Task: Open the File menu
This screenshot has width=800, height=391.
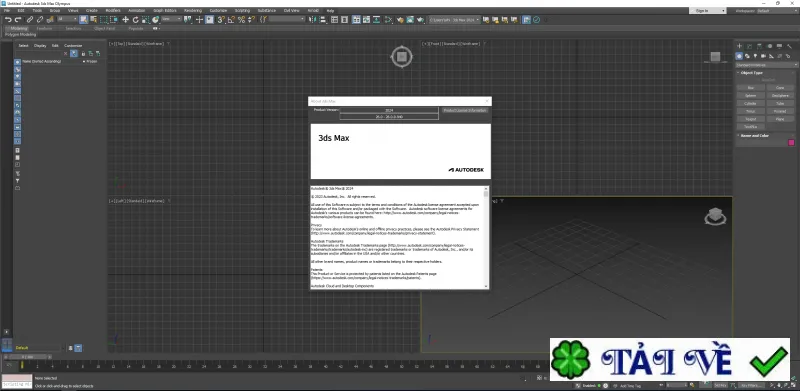Action: [7, 10]
